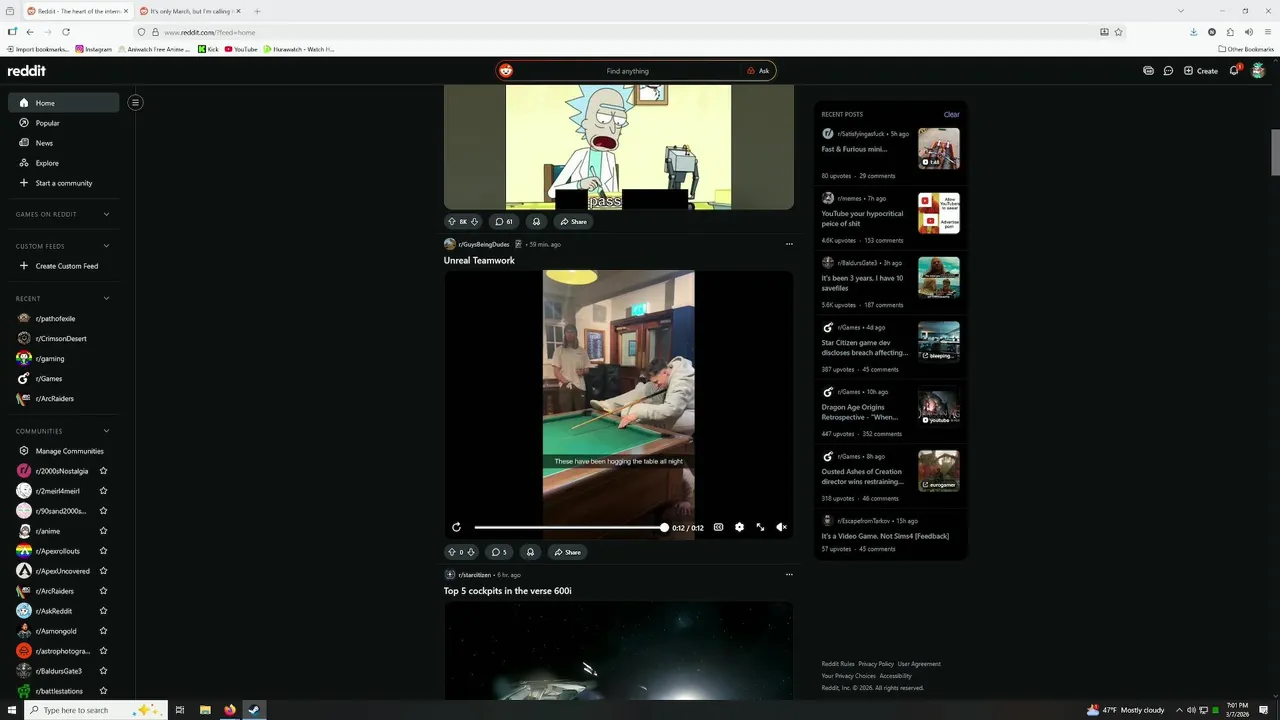Unmute the Unreal Teamwork video
This screenshot has width=1280, height=720.
coord(781,527)
